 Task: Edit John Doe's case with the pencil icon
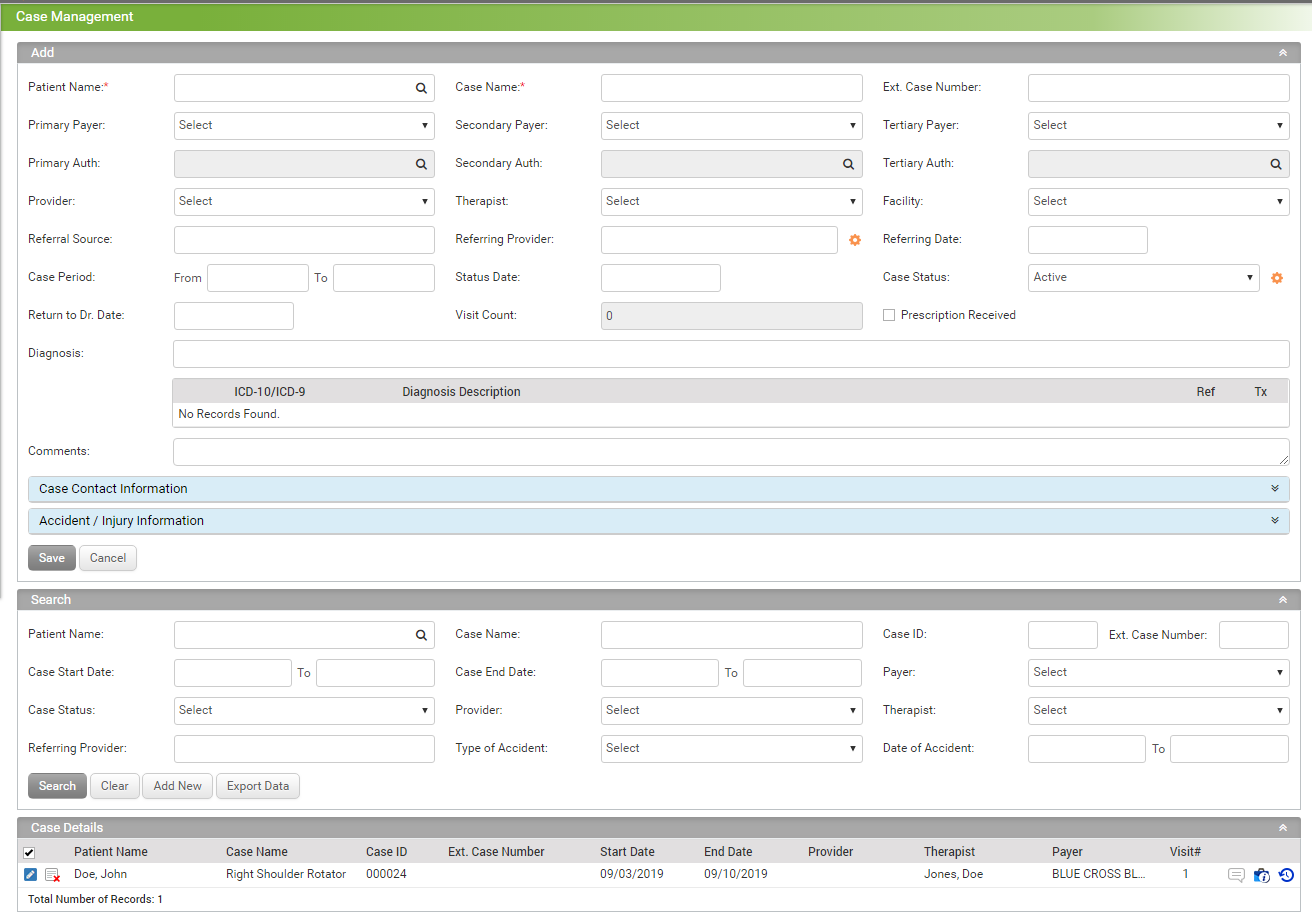pos(30,874)
